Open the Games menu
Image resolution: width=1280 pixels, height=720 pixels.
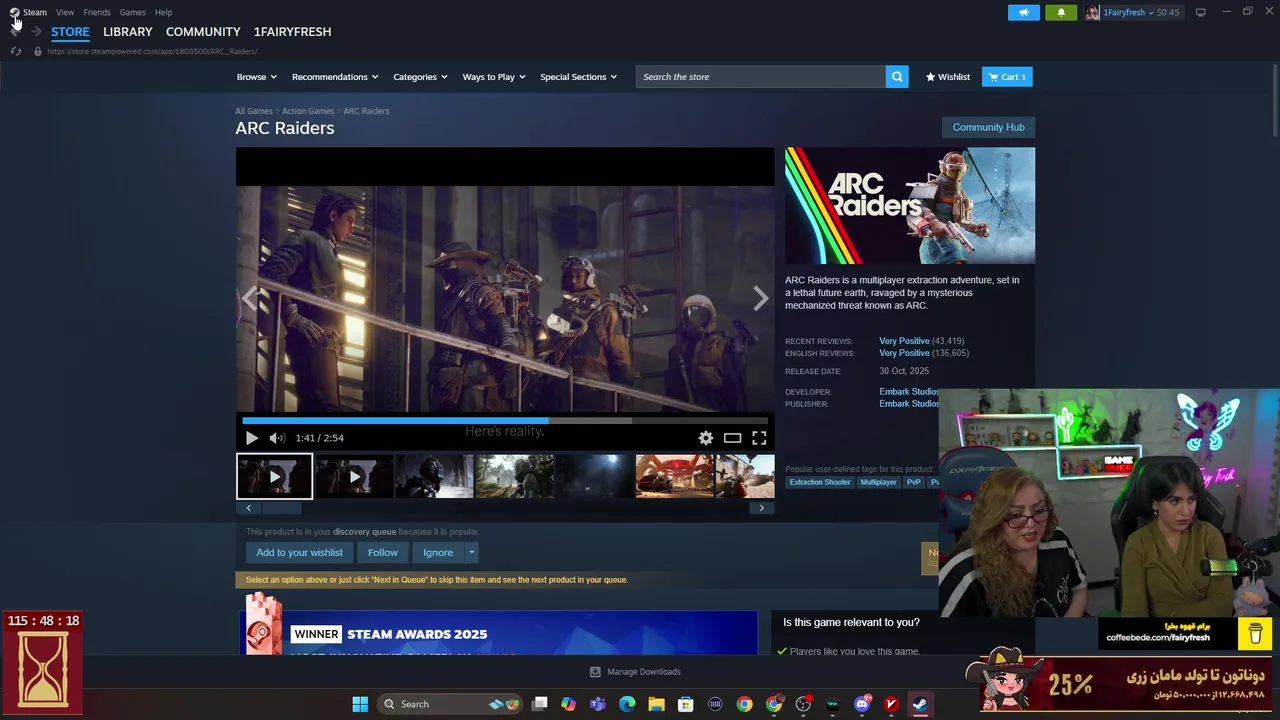point(132,12)
